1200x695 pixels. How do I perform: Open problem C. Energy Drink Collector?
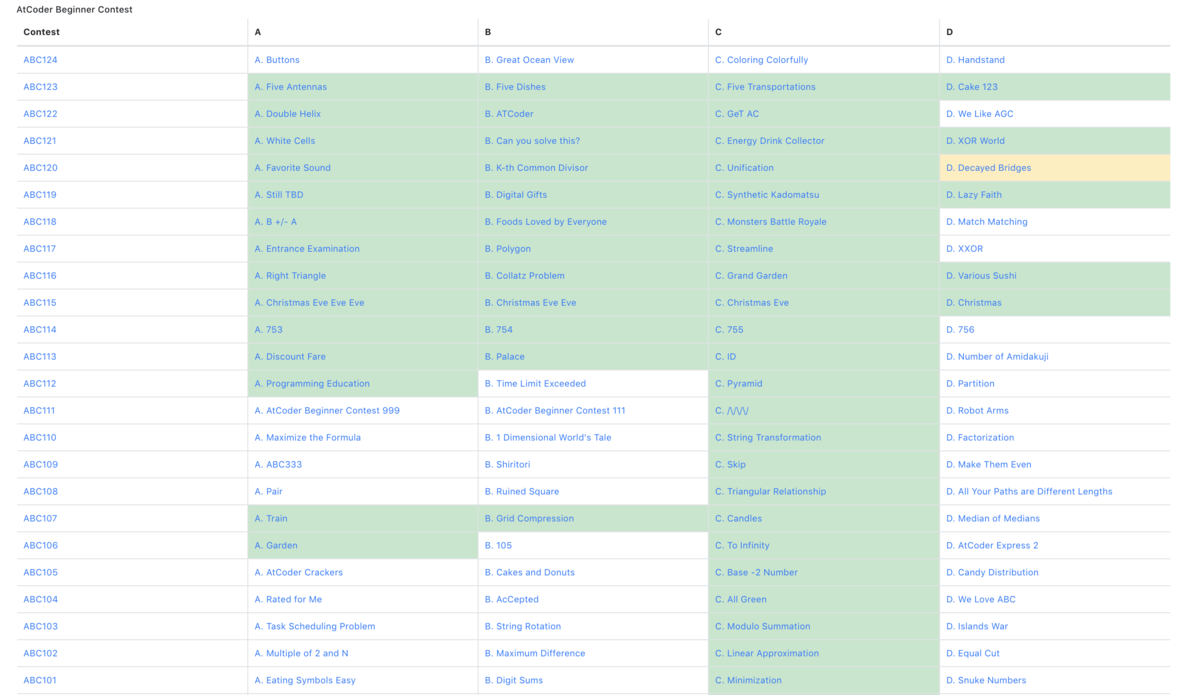[x=769, y=141]
